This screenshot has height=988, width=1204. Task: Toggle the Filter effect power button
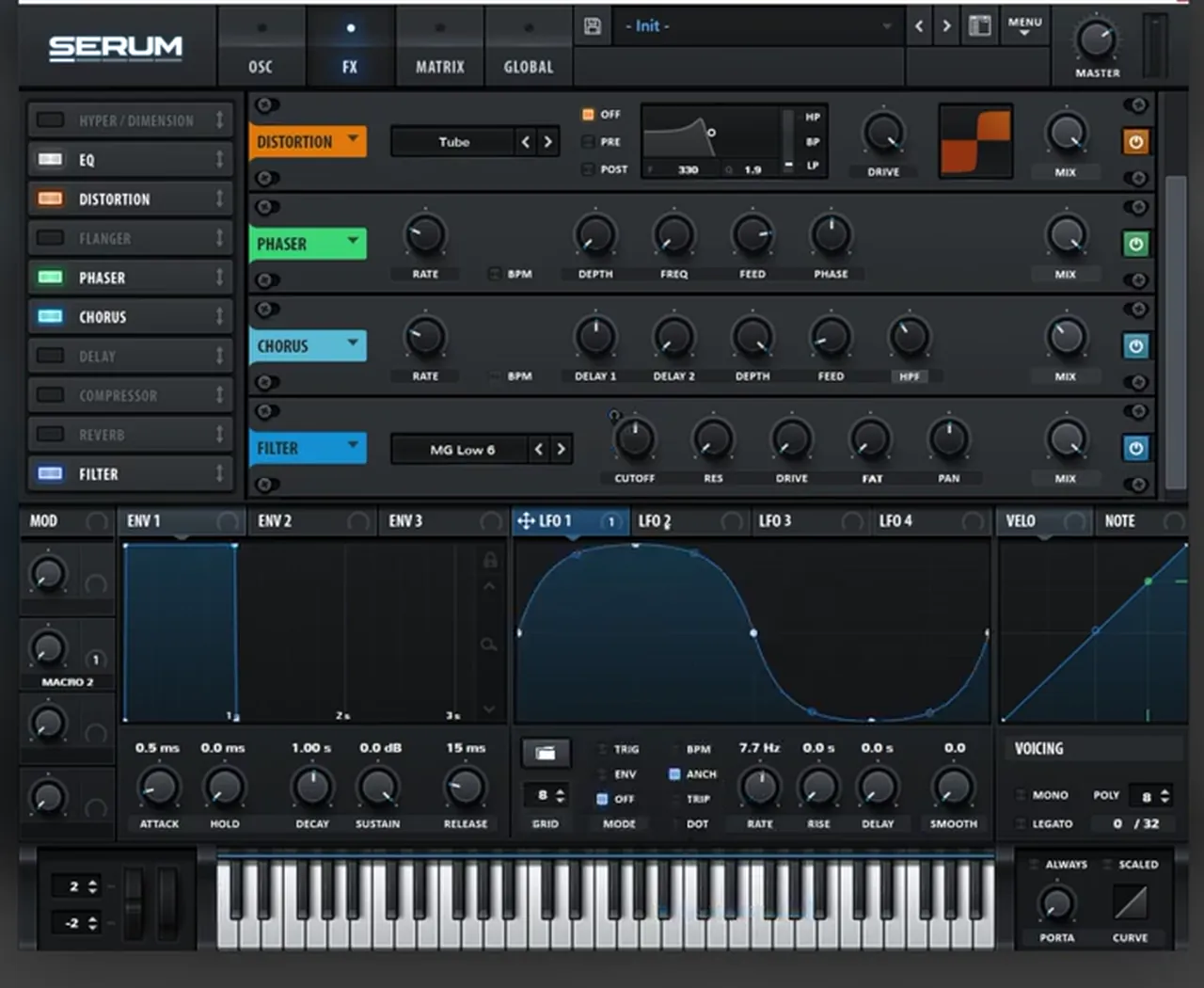1135,449
